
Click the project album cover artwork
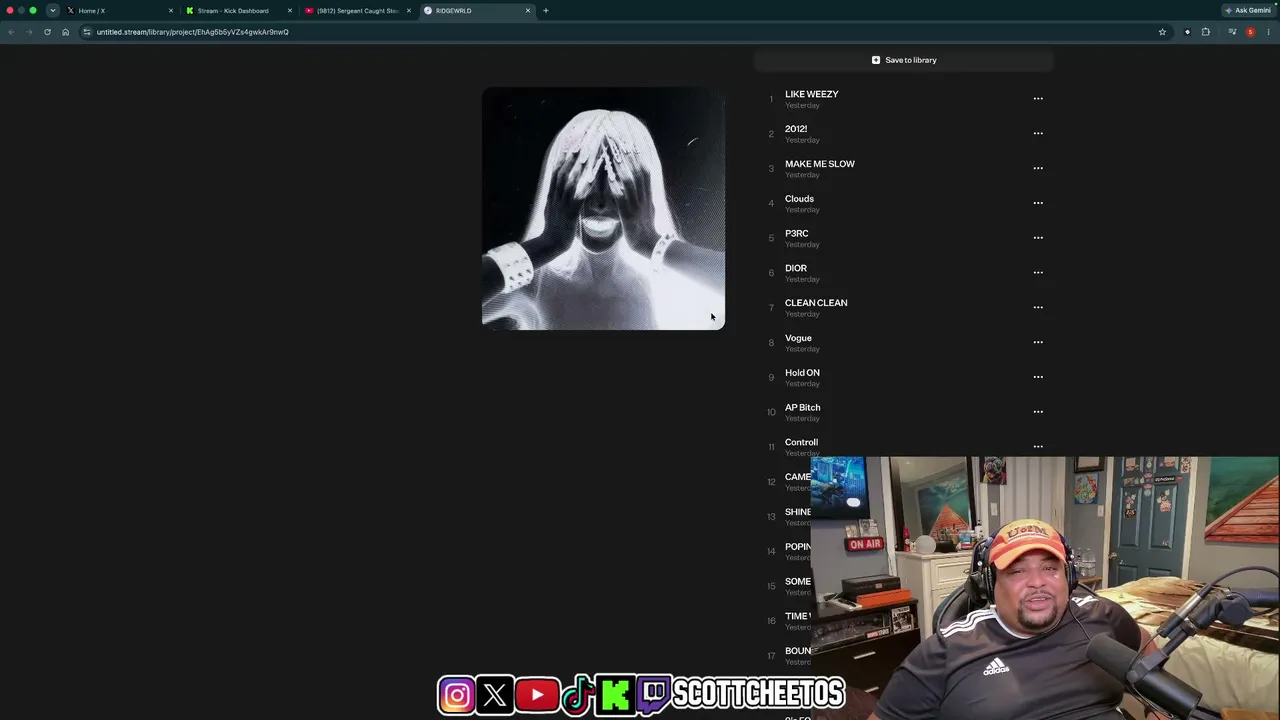[603, 208]
